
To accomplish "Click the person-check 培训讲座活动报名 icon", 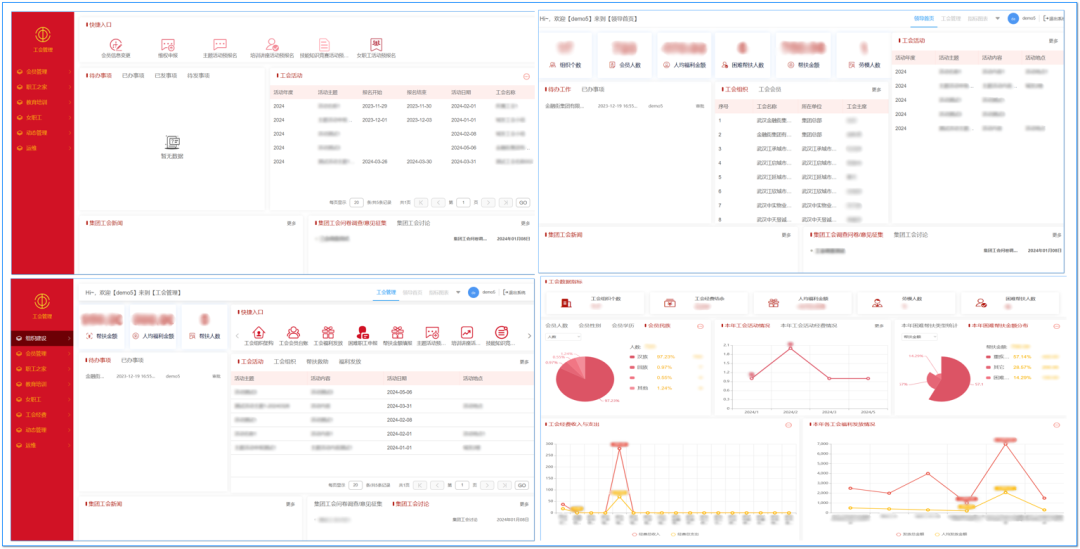I will tap(272, 44).
